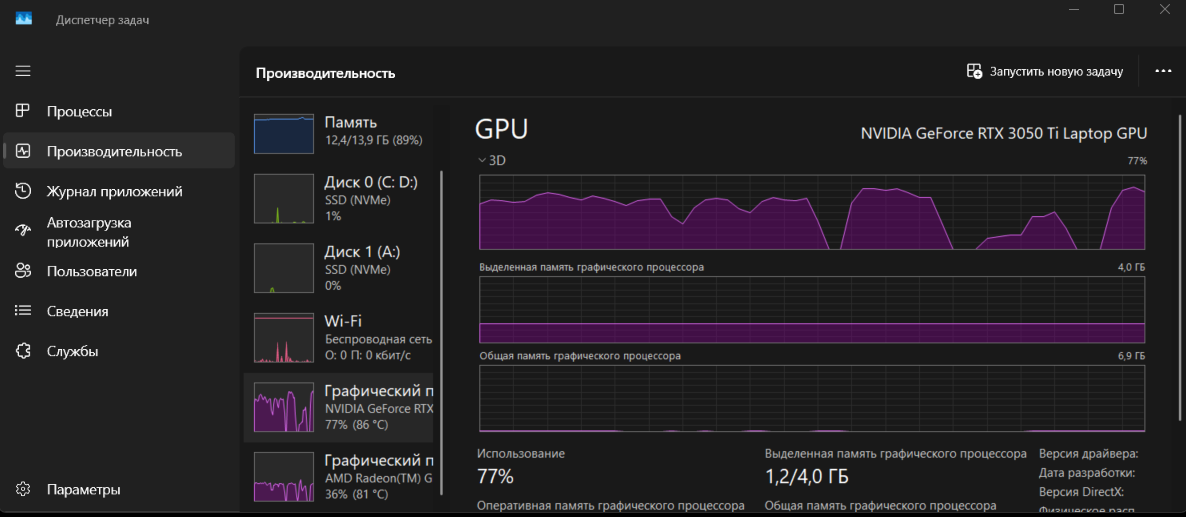This screenshot has width=1186, height=517.
Task: Click the Беспроводная сеть label
Action: point(377,340)
